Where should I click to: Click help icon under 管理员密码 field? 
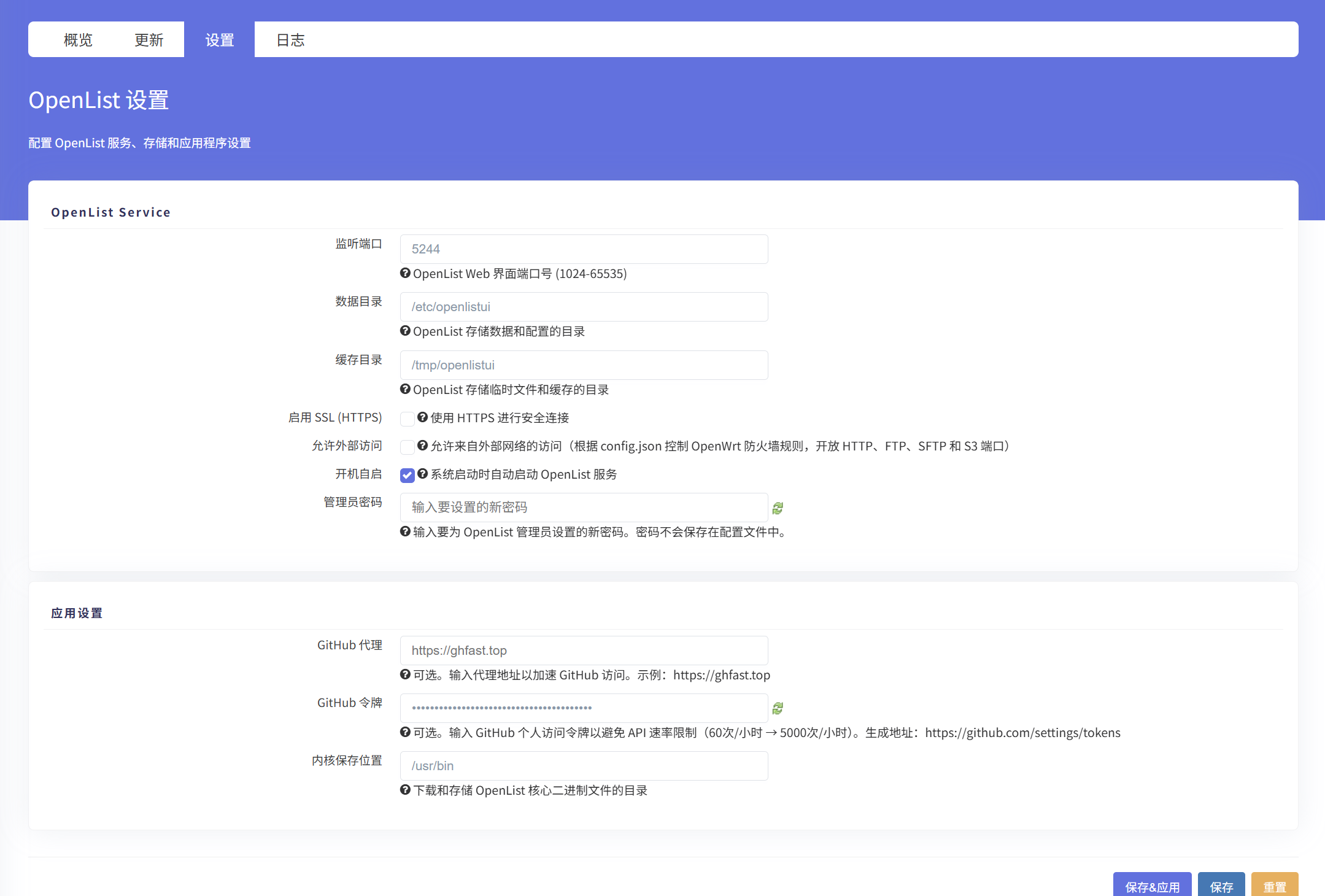405,531
